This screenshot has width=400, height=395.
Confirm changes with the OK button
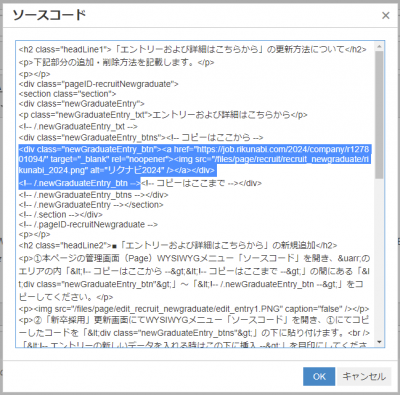click(x=319, y=376)
